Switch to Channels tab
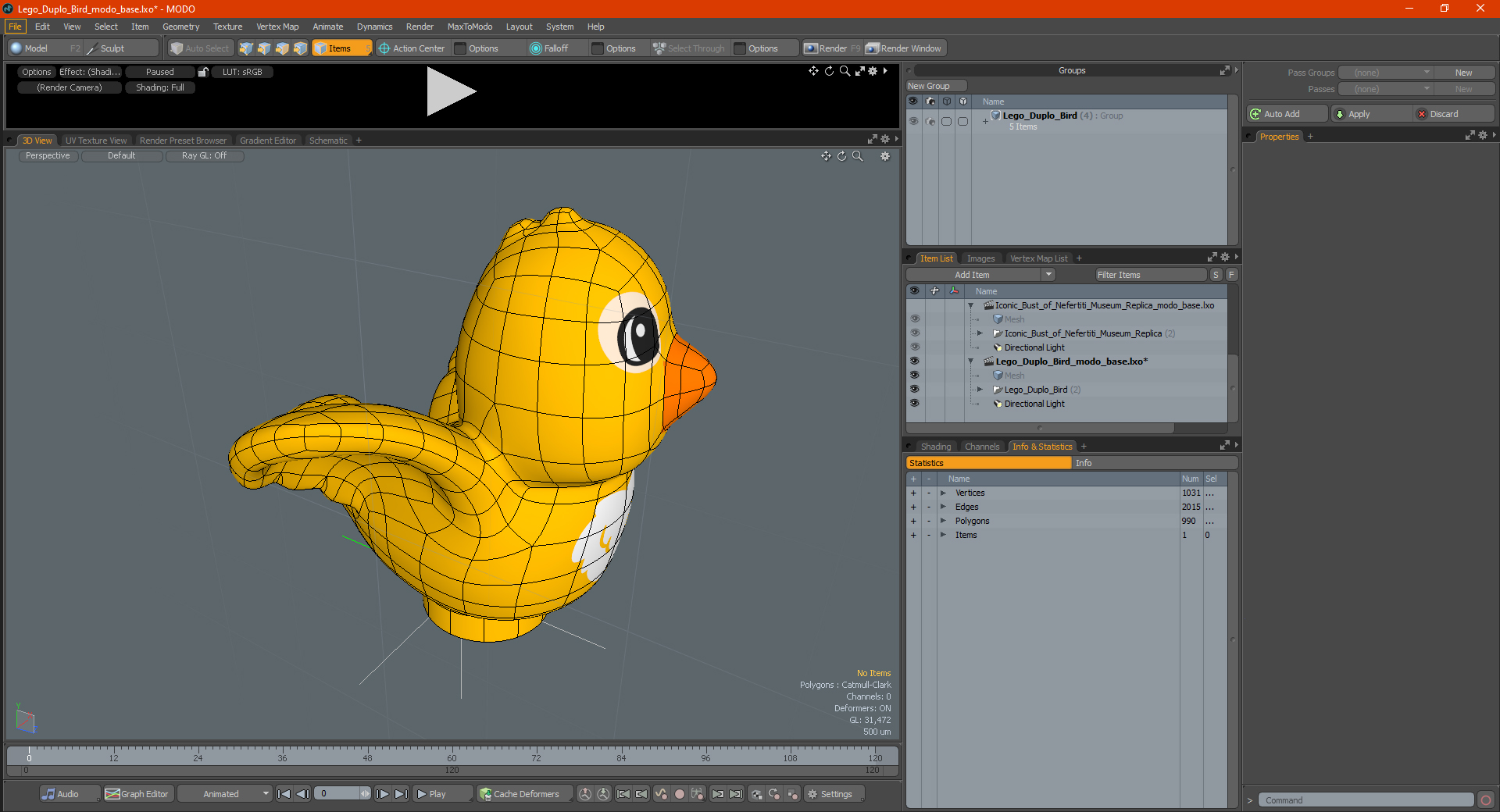Screen dimensions: 1500x812 (x=982, y=447)
